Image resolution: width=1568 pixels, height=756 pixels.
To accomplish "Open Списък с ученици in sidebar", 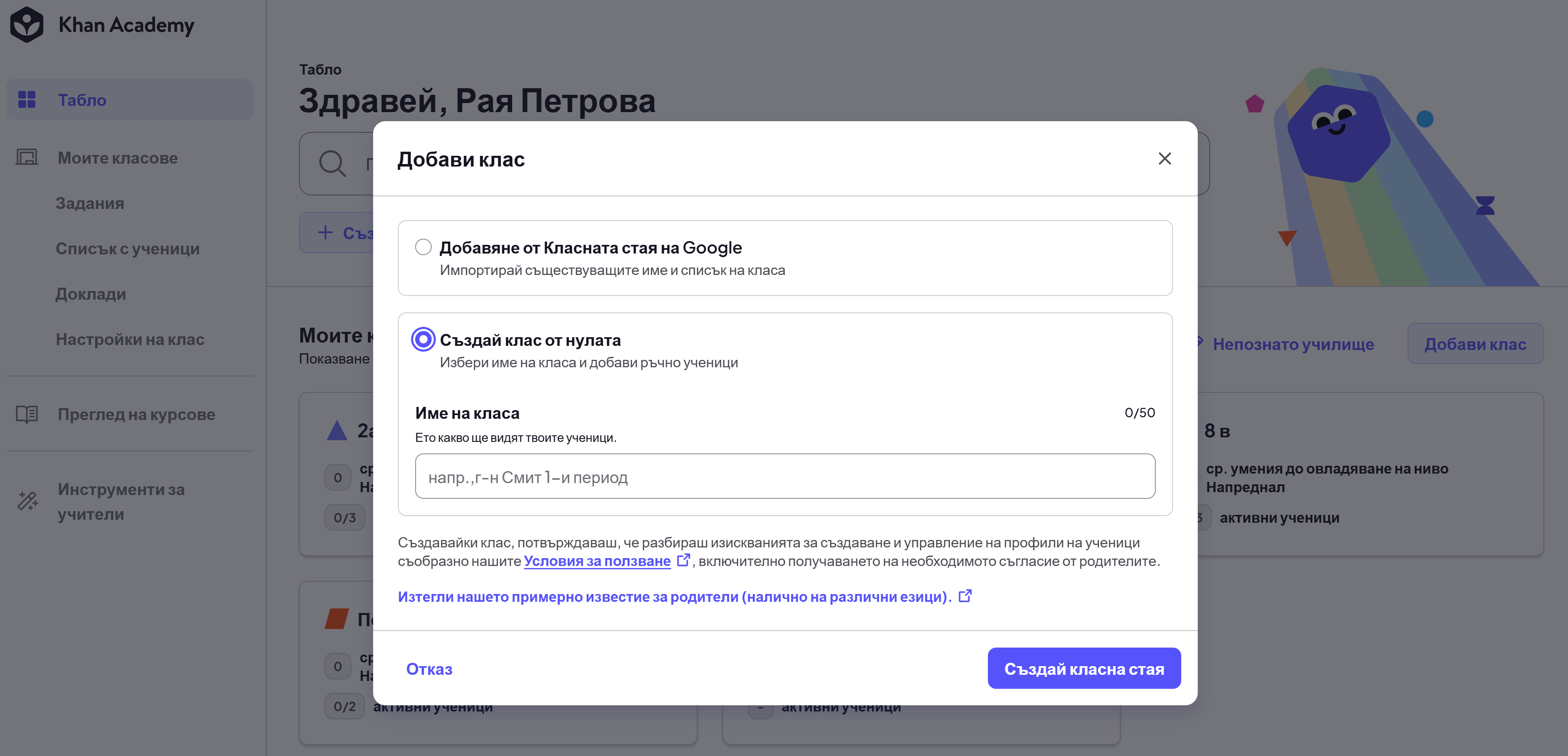I will point(128,249).
